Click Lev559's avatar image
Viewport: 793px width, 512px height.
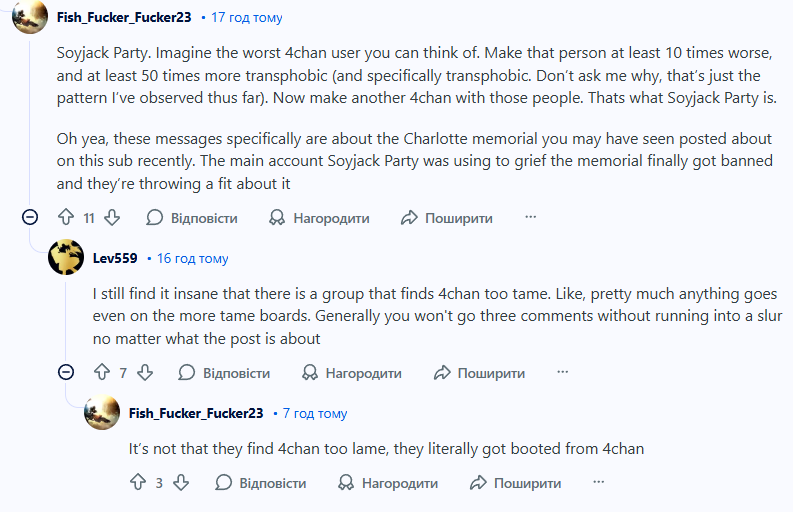point(66,258)
